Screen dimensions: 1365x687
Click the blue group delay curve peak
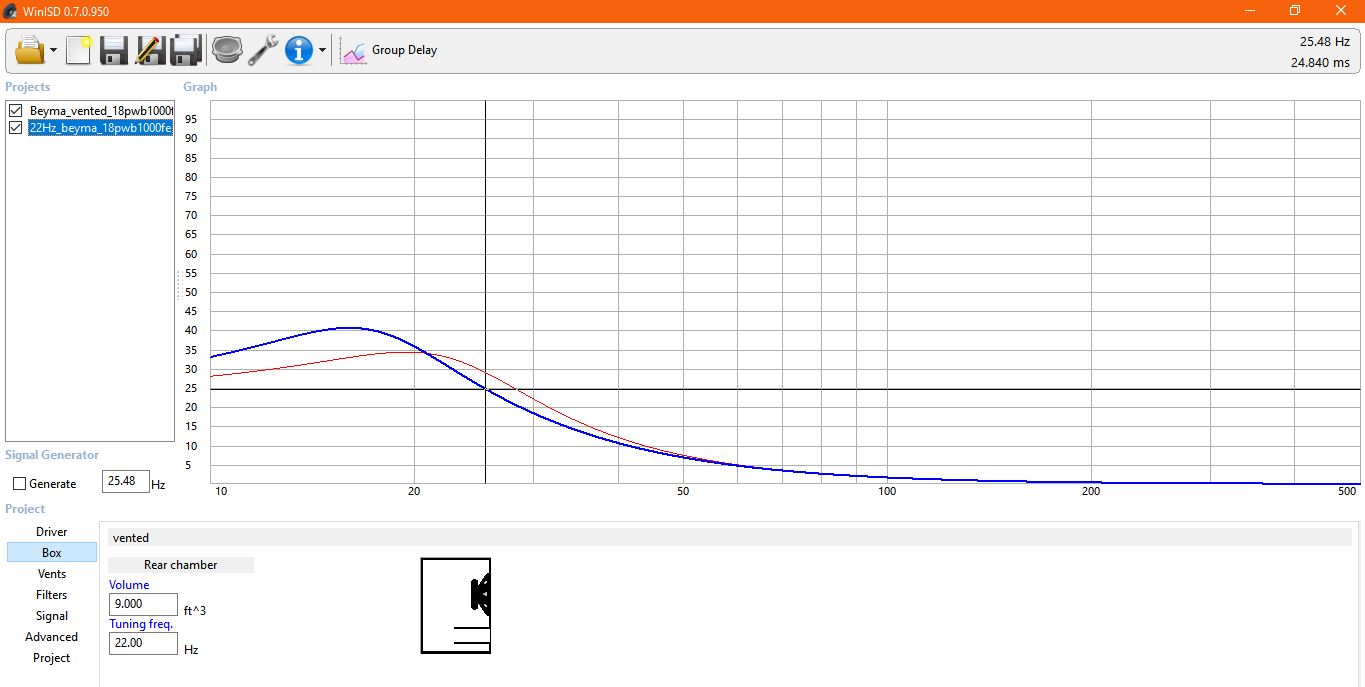click(x=347, y=327)
